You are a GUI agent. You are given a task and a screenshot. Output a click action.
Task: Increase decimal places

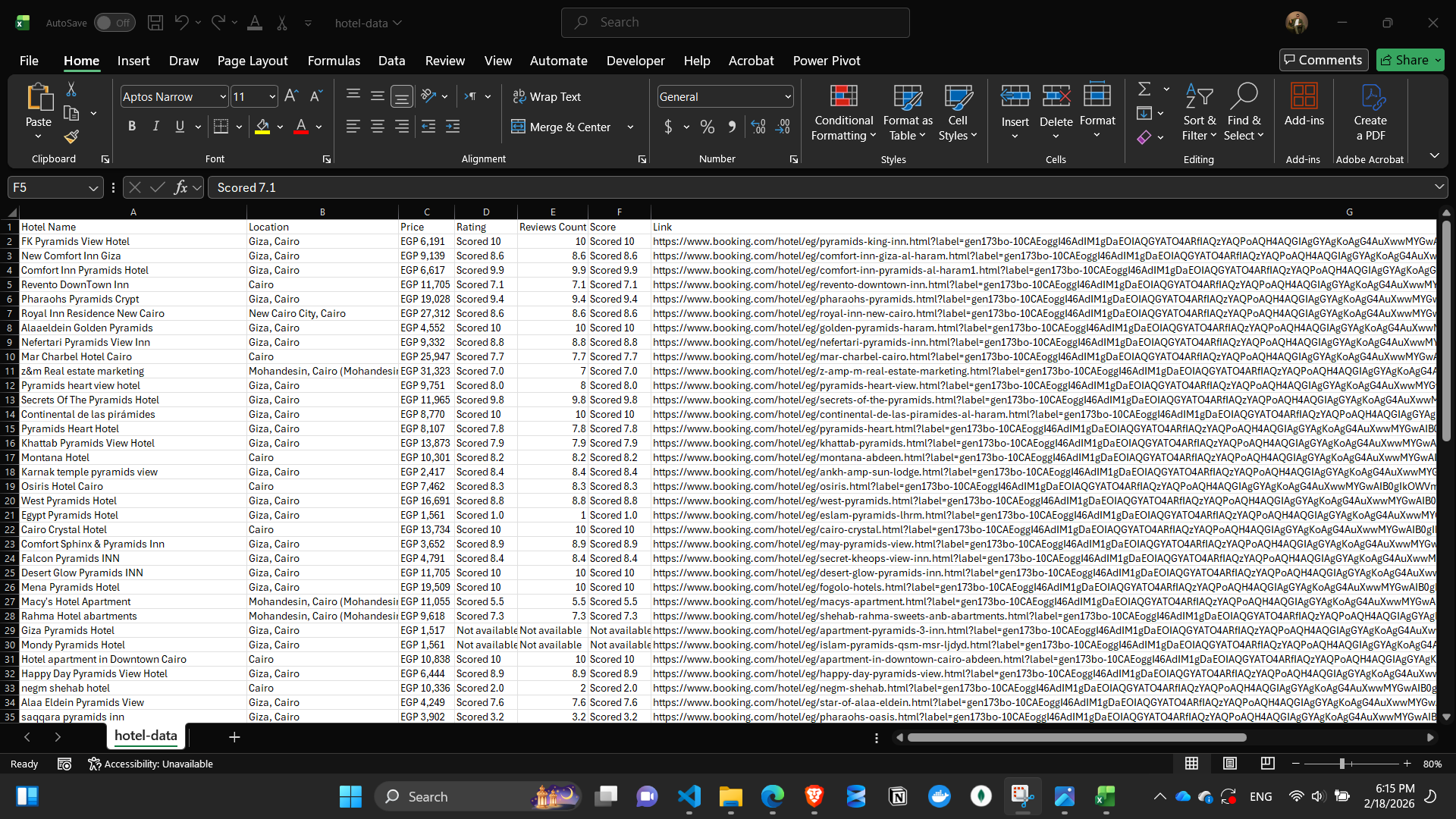tap(758, 127)
